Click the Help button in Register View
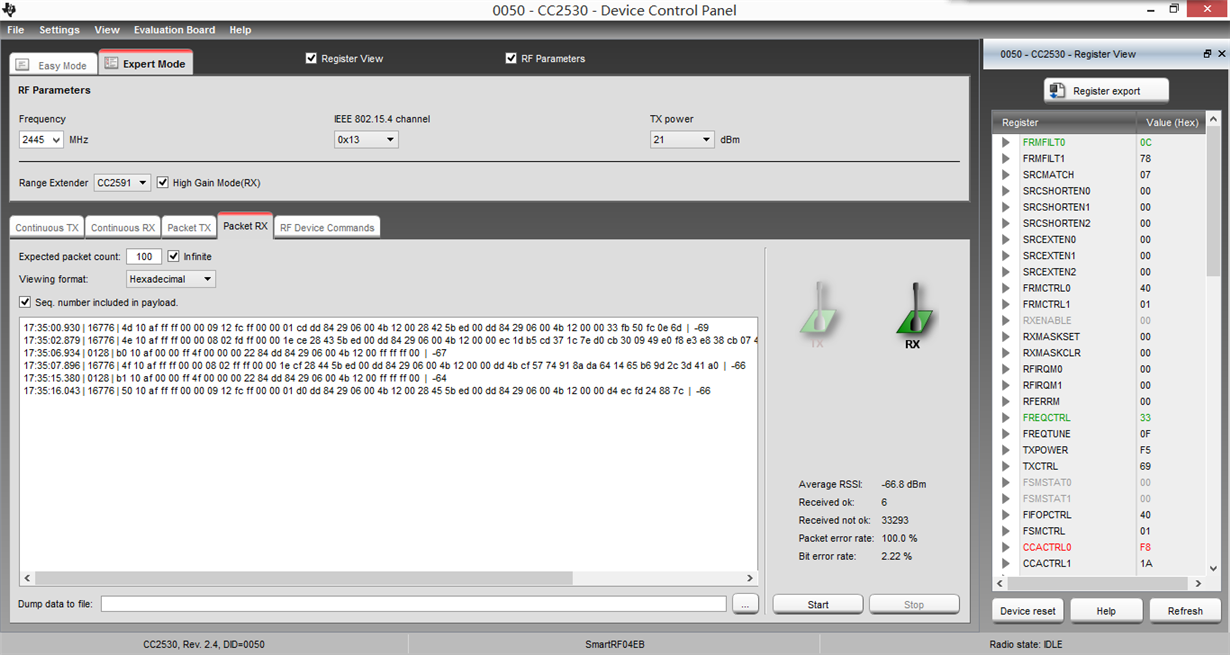Screen dimensions: 1230x655 tap(1106, 610)
